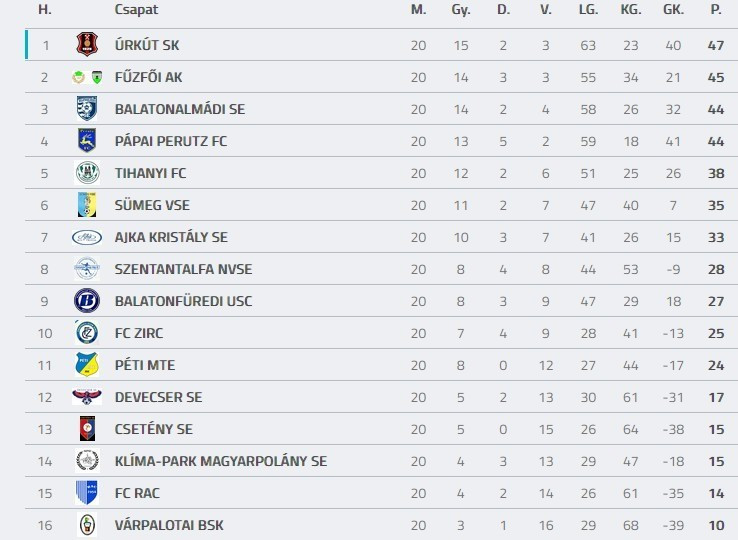Click the Pápai Perutz FC crest
Image resolution: width=738 pixels, height=540 pixels.
87,141
